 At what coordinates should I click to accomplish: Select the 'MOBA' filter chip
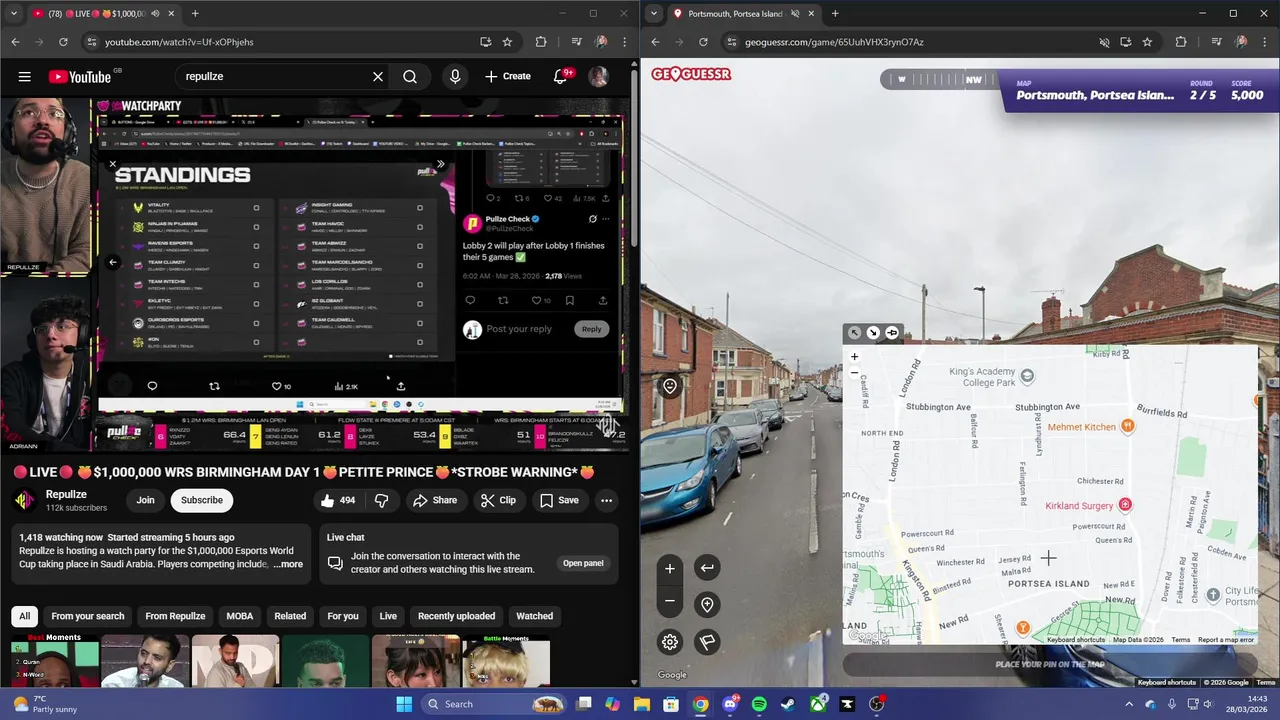(240, 616)
